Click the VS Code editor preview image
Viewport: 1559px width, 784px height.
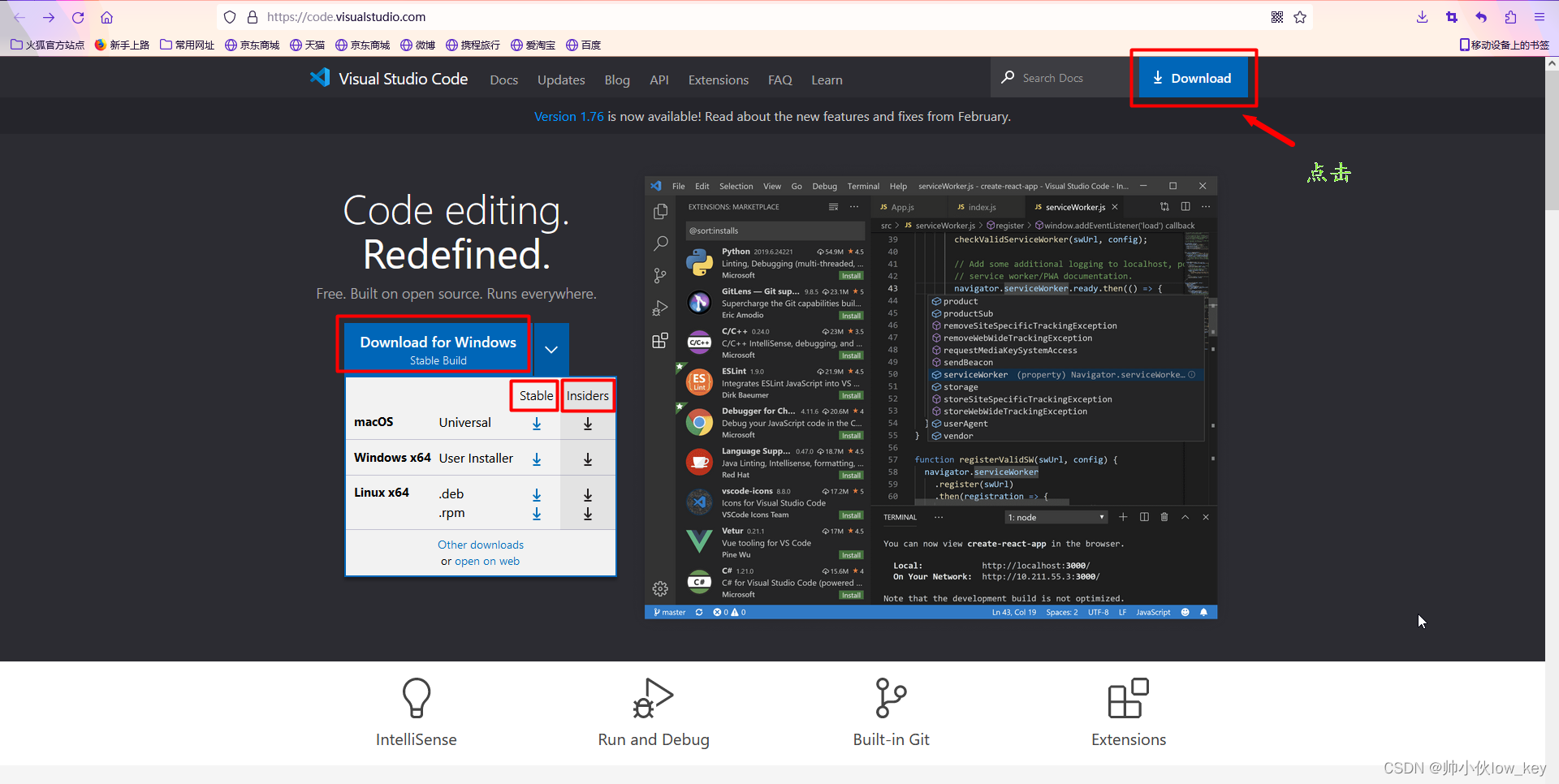[931, 398]
